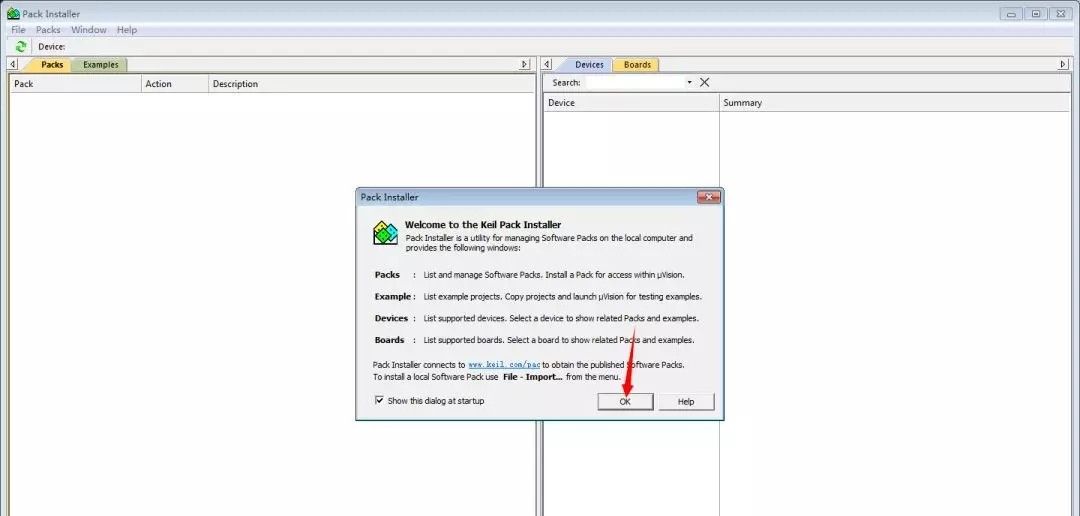The height and width of the screenshot is (516, 1080).
Task: Open the Packs menu
Action: (48, 30)
